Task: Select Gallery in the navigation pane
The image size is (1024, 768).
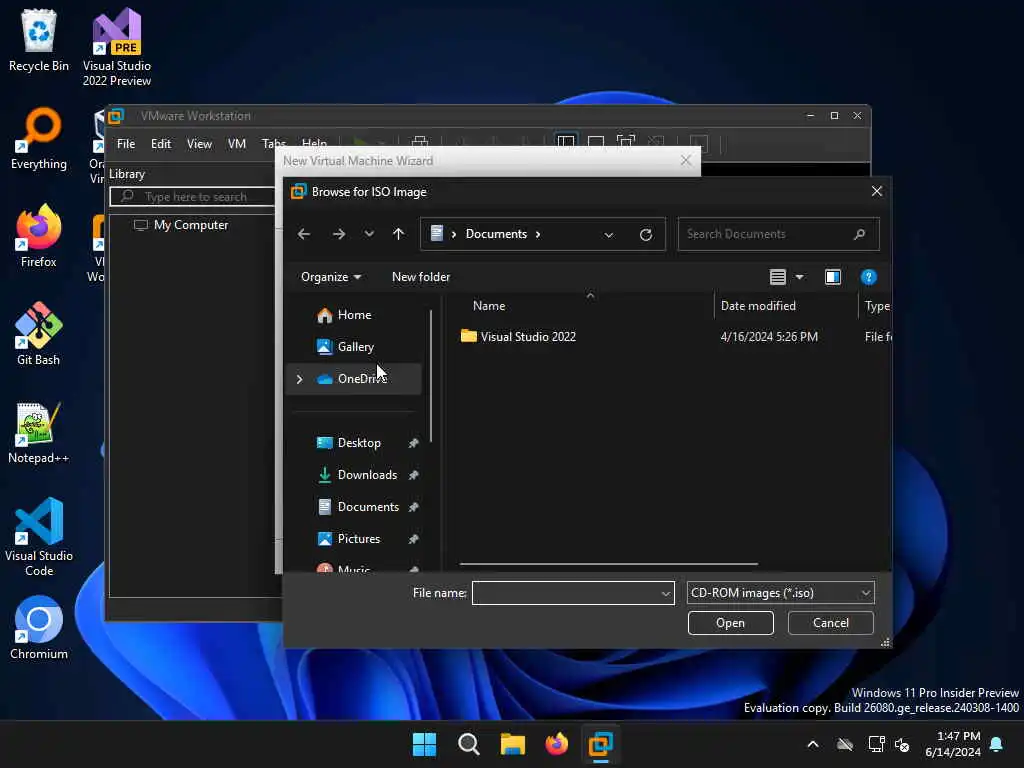Action: pyautogui.click(x=355, y=347)
